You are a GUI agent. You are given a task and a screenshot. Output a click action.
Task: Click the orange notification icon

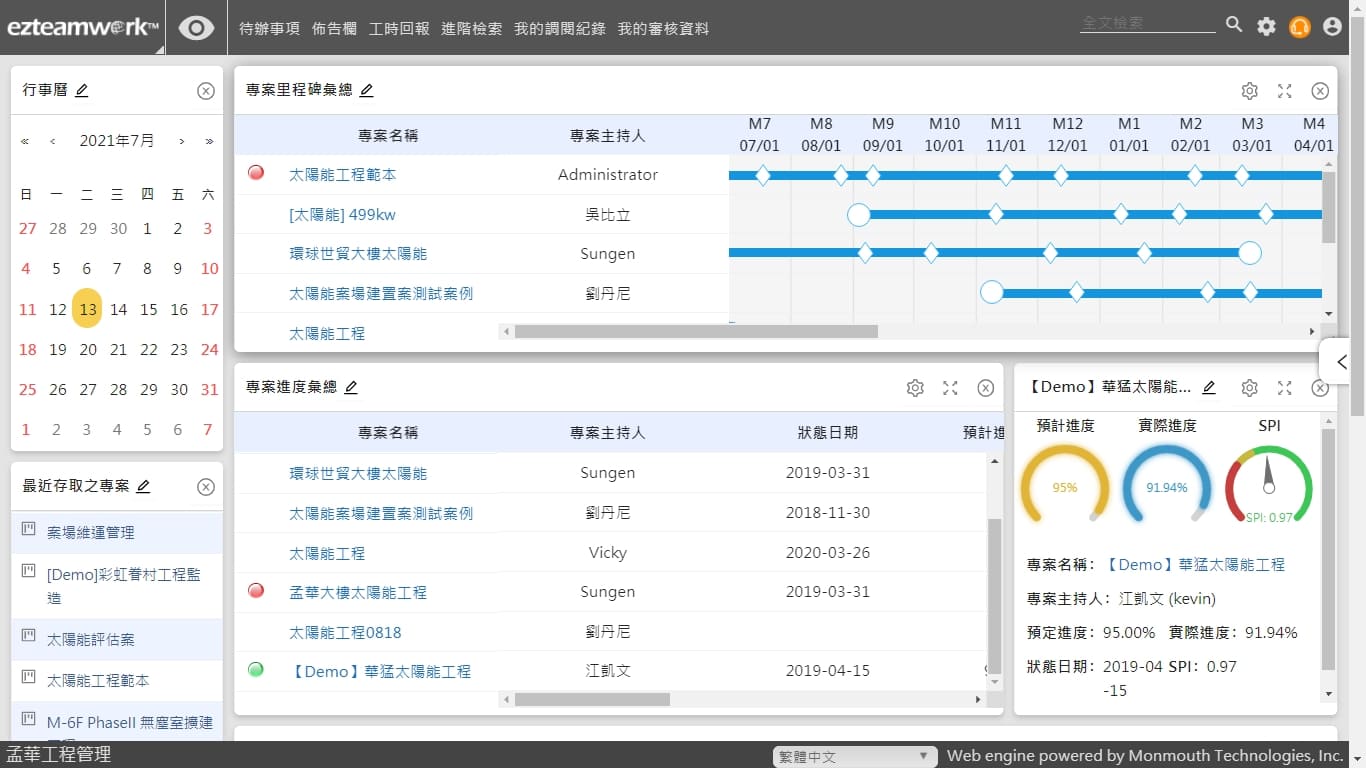point(1299,27)
